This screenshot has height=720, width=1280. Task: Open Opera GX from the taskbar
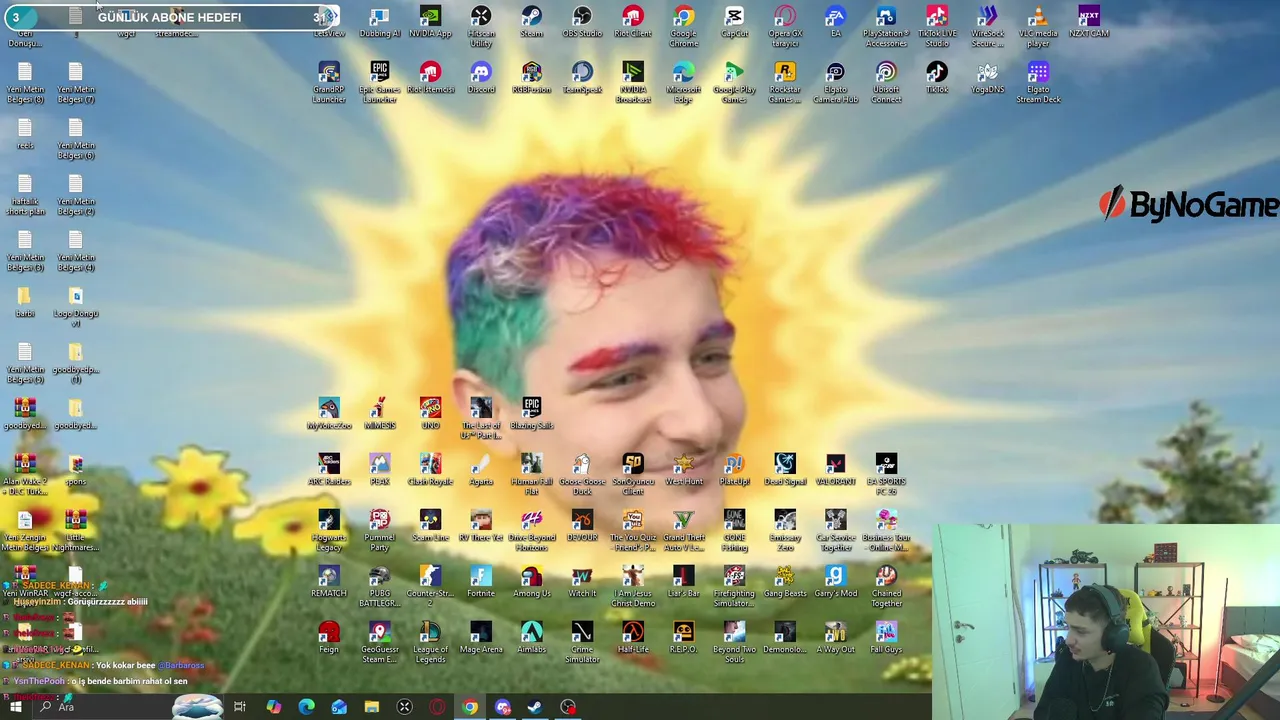pyautogui.click(x=437, y=707)
